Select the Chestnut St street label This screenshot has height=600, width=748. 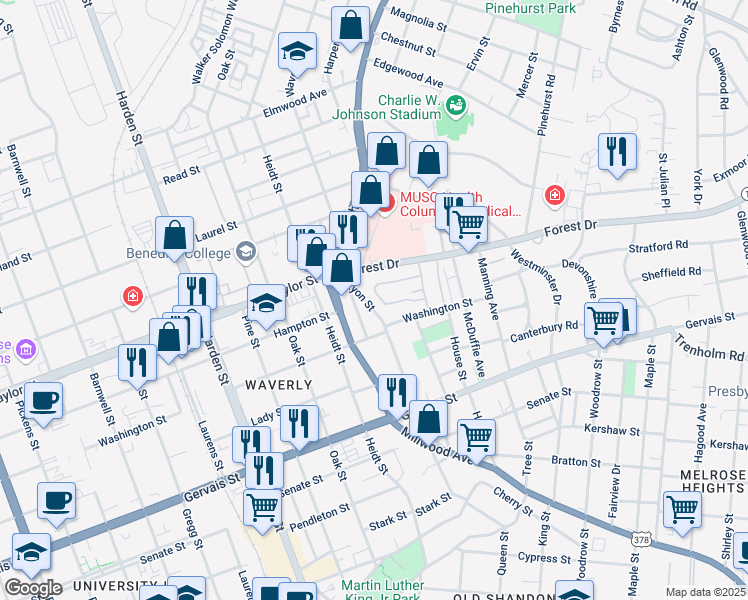pyautogui.click(x=408, y=44)
